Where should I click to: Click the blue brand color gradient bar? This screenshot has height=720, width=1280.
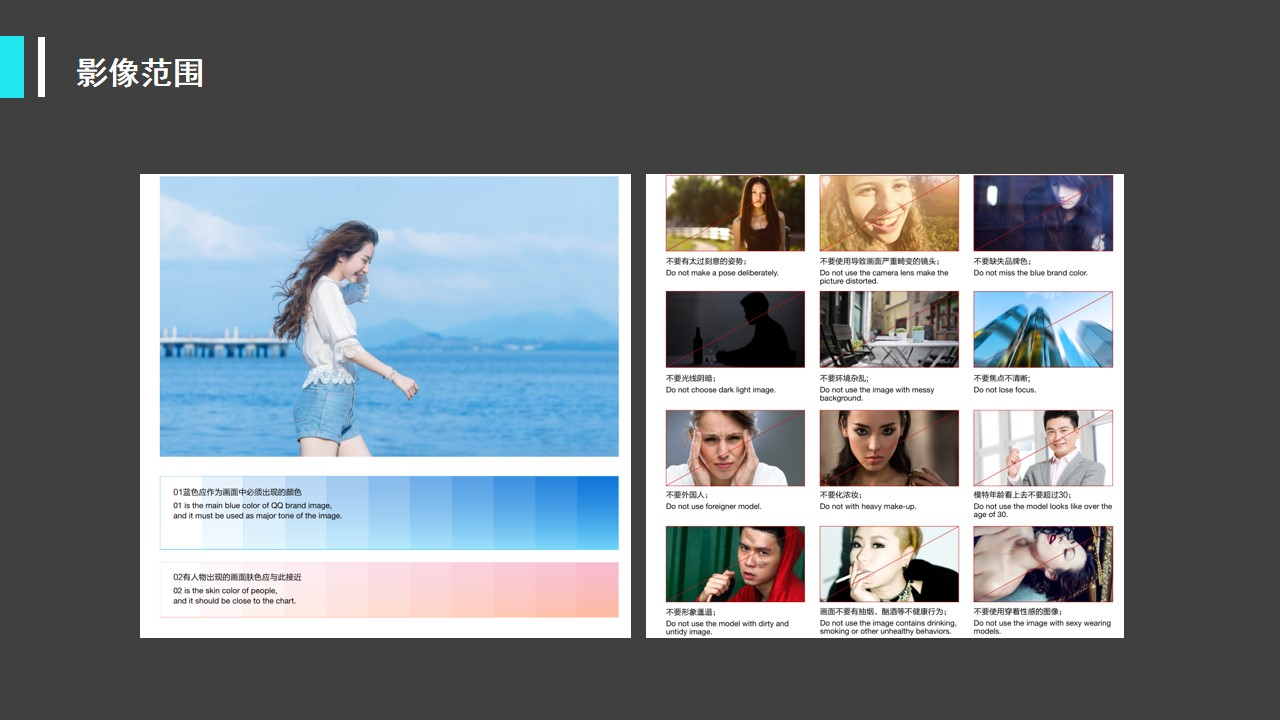[x=389, y=513]
